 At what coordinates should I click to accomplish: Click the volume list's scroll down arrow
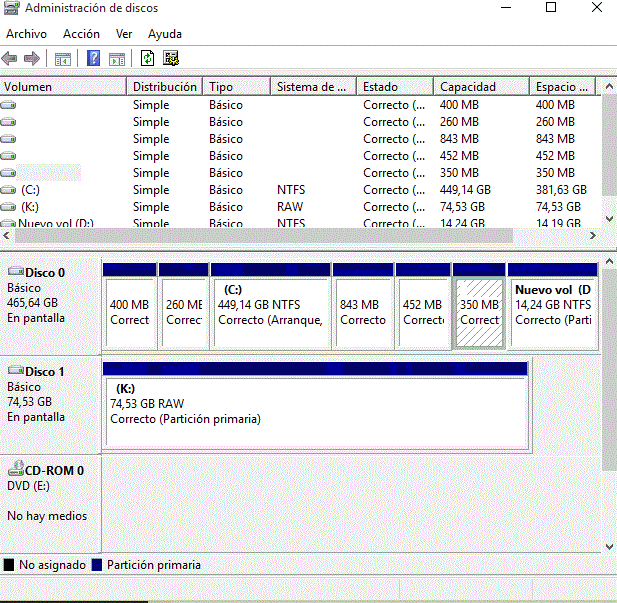pos(609,217)
